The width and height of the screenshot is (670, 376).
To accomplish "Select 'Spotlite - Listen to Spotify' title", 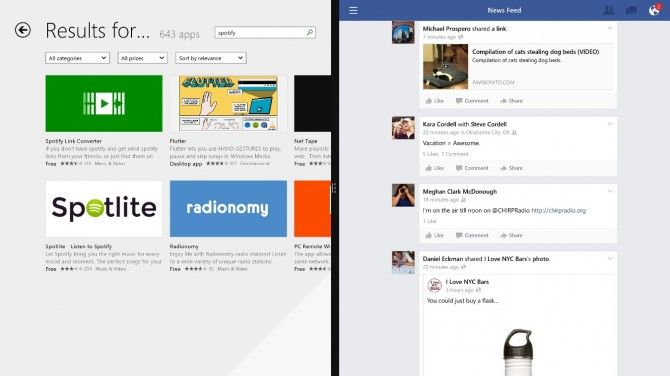I will (79, 247).
